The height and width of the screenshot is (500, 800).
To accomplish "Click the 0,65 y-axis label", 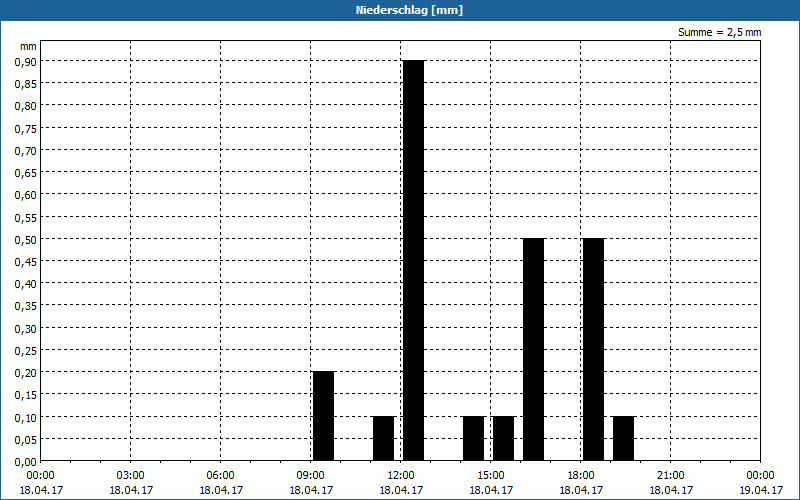I will pos(26,172).
